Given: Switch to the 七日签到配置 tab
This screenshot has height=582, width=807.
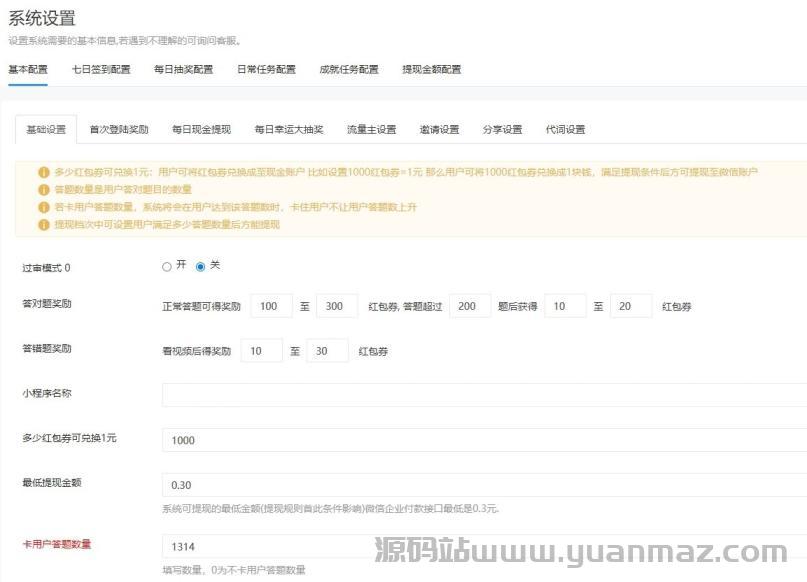Looking at the screenshot, I should pos(101,70).
